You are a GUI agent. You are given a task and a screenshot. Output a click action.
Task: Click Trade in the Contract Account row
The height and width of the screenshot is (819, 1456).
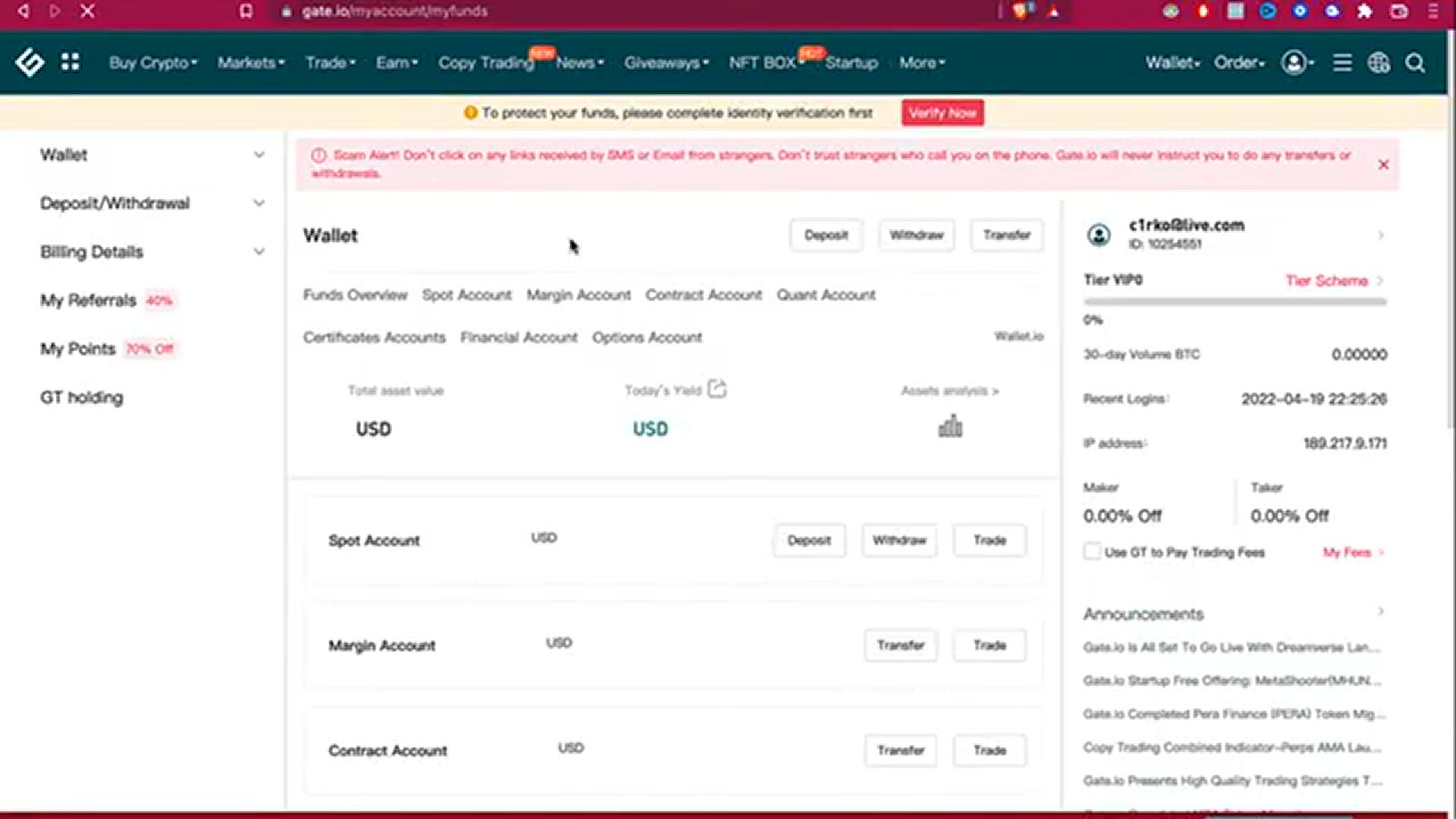pos(990,751)
